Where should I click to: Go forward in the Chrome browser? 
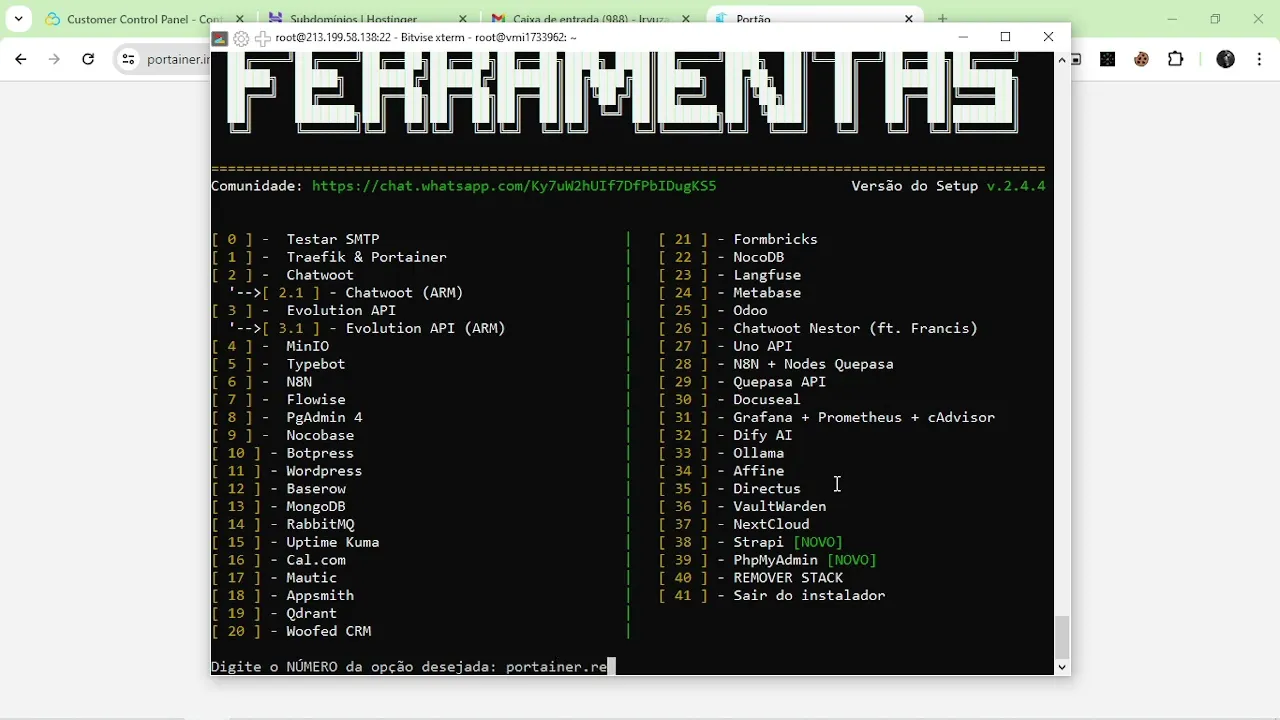point(54,59)
